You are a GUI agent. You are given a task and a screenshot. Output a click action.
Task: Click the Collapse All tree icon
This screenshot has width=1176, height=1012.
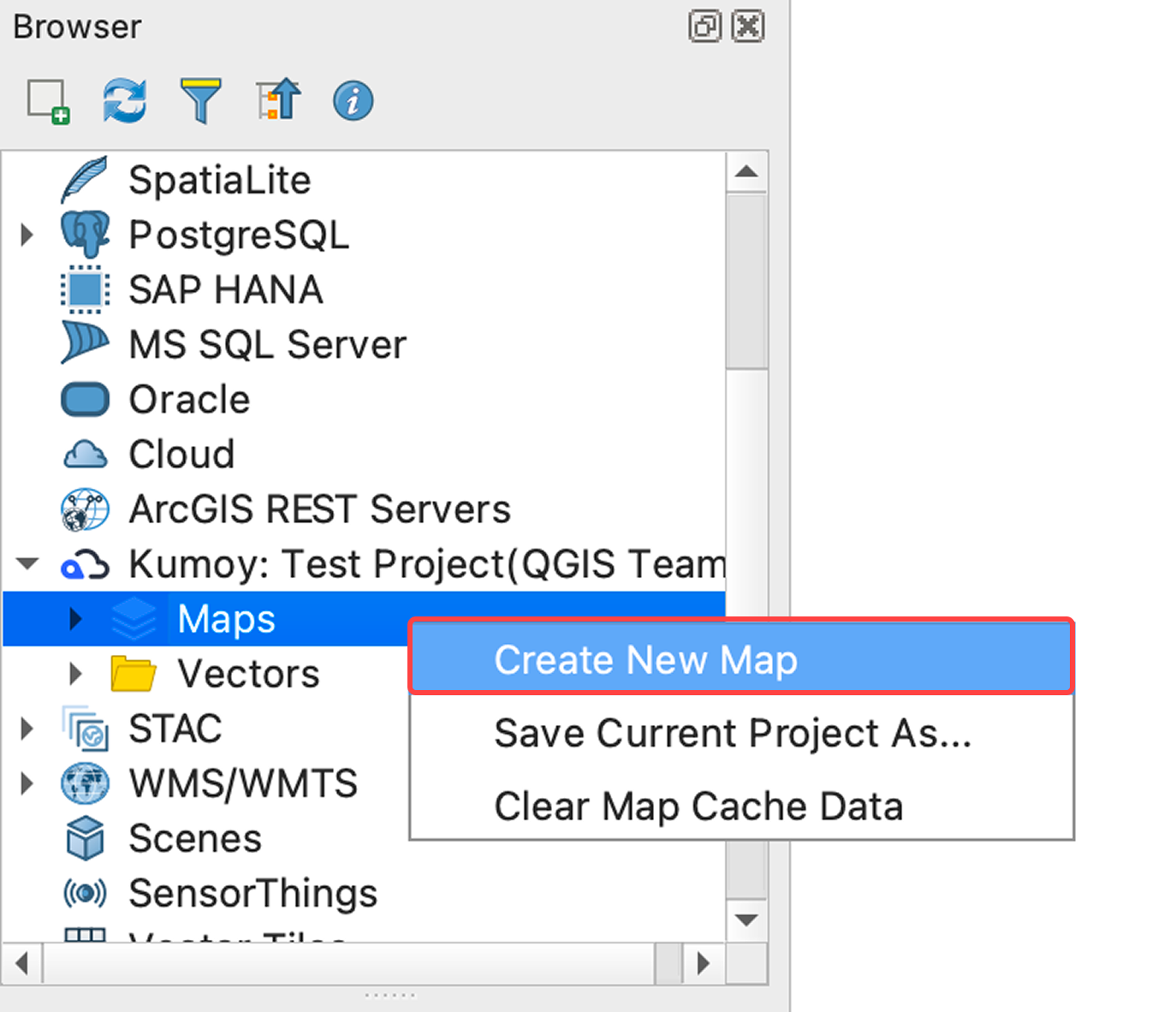tap(278, 101)
